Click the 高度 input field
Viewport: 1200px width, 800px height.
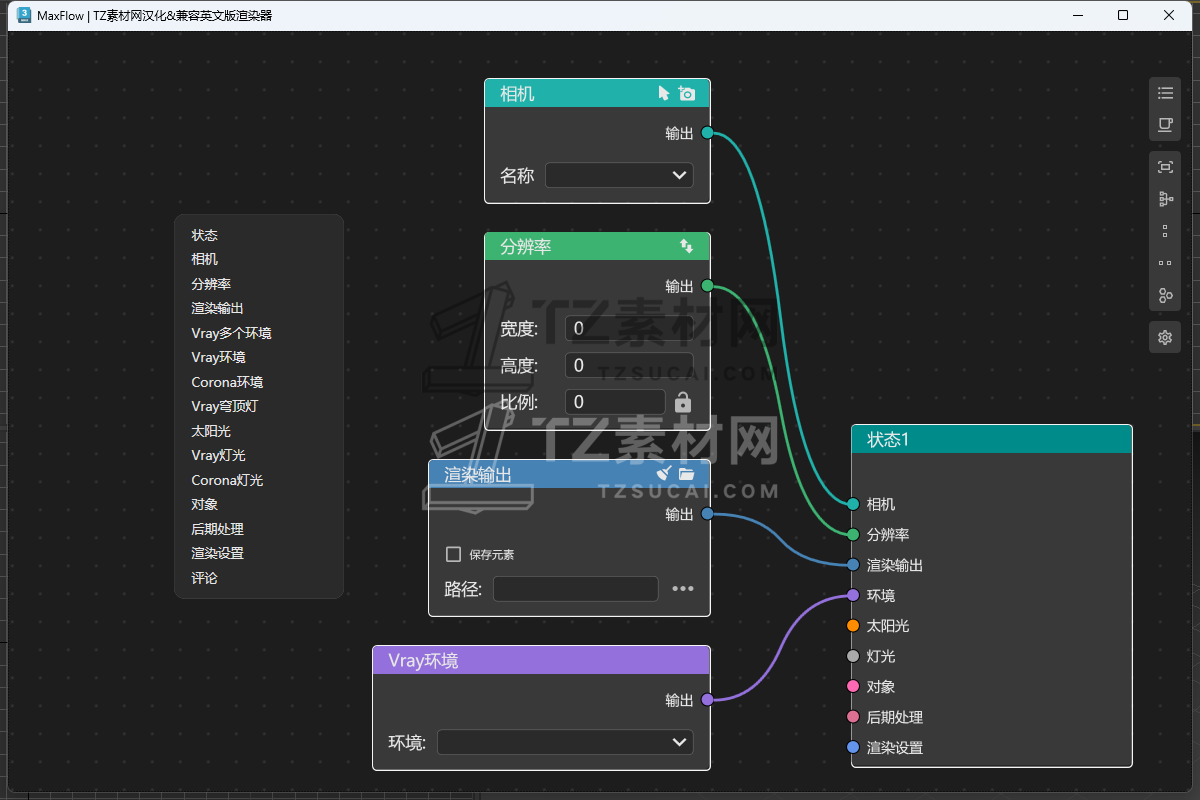point(629,365)
